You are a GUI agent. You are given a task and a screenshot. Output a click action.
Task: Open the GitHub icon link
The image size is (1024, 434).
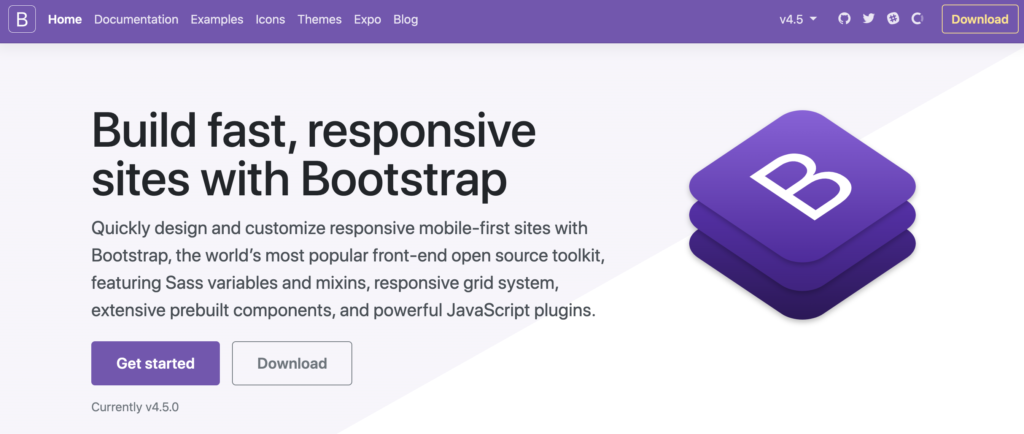tap(844, 19)
